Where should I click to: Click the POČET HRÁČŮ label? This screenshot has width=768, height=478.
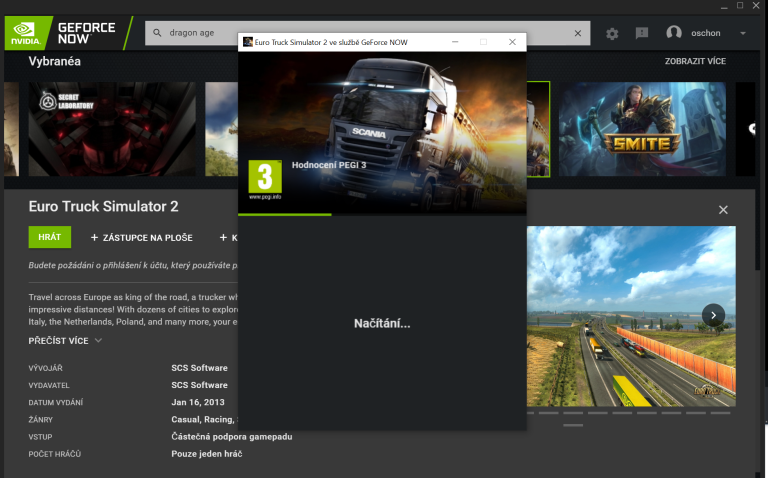(55, 454)
